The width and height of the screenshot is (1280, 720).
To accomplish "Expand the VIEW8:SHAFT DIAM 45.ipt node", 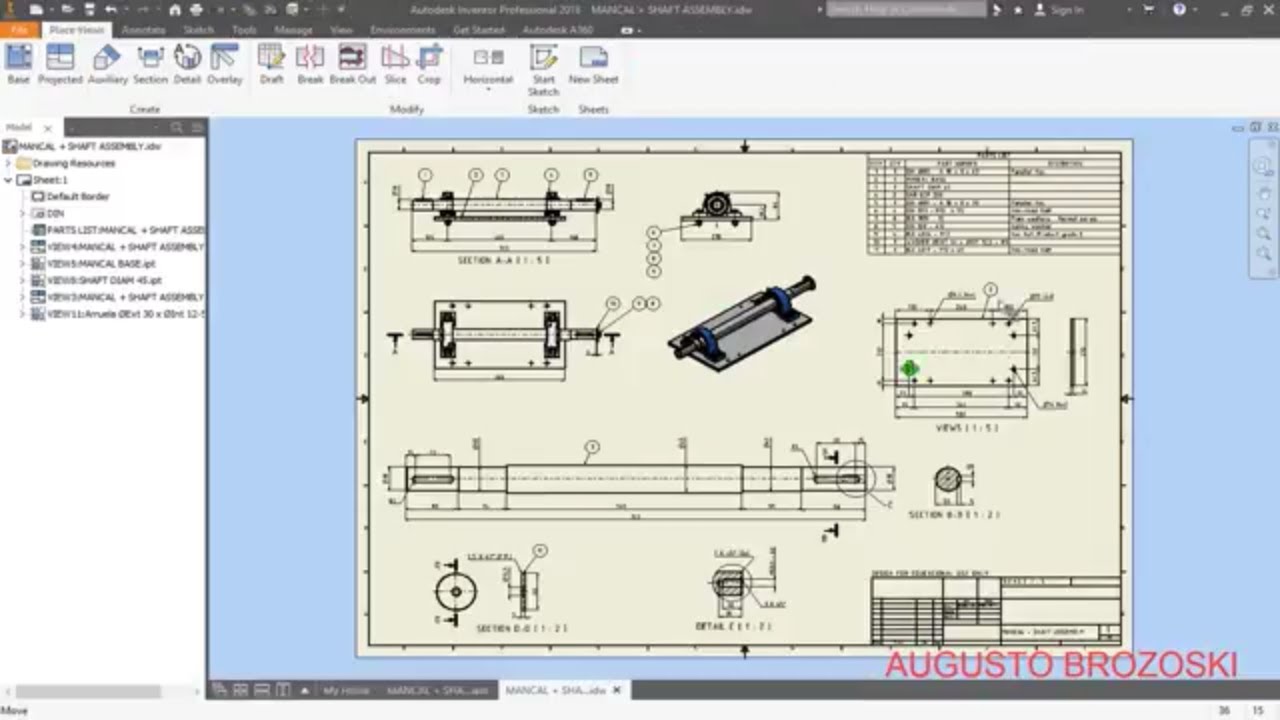I will coord(23,281).
